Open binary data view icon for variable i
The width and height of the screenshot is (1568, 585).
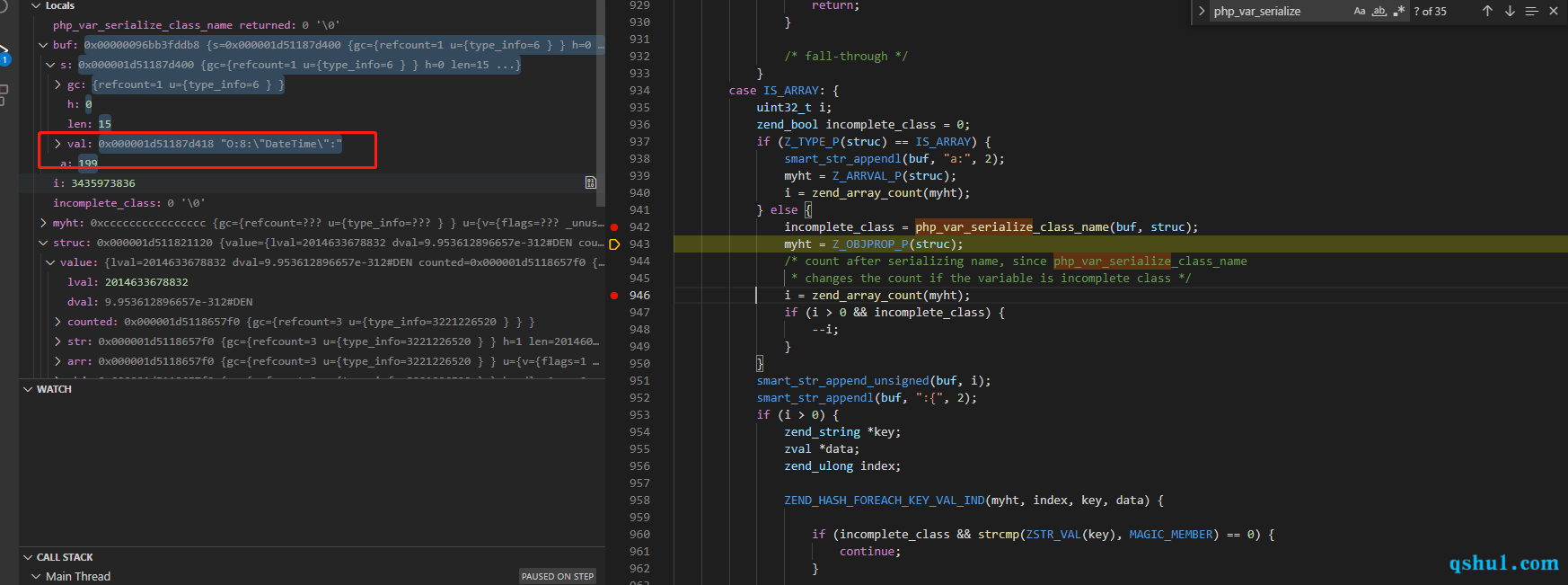click(x=590, y=182)
